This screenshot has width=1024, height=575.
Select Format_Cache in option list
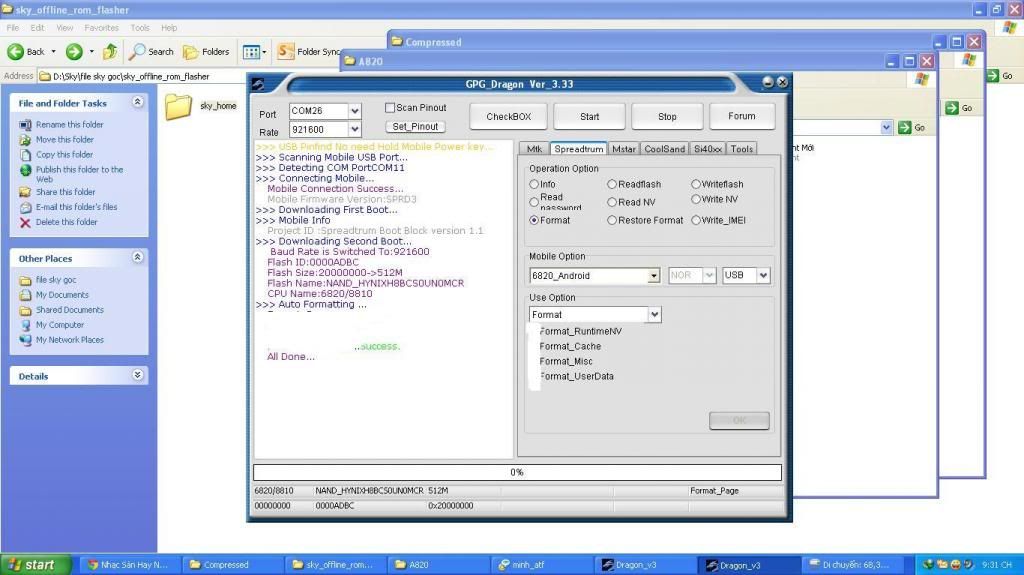569,346
